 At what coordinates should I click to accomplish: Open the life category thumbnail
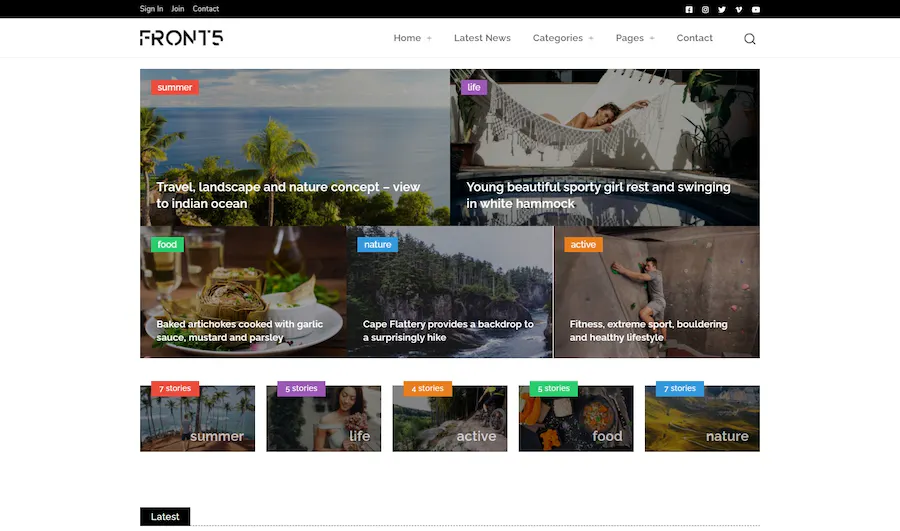coord(324,418)
